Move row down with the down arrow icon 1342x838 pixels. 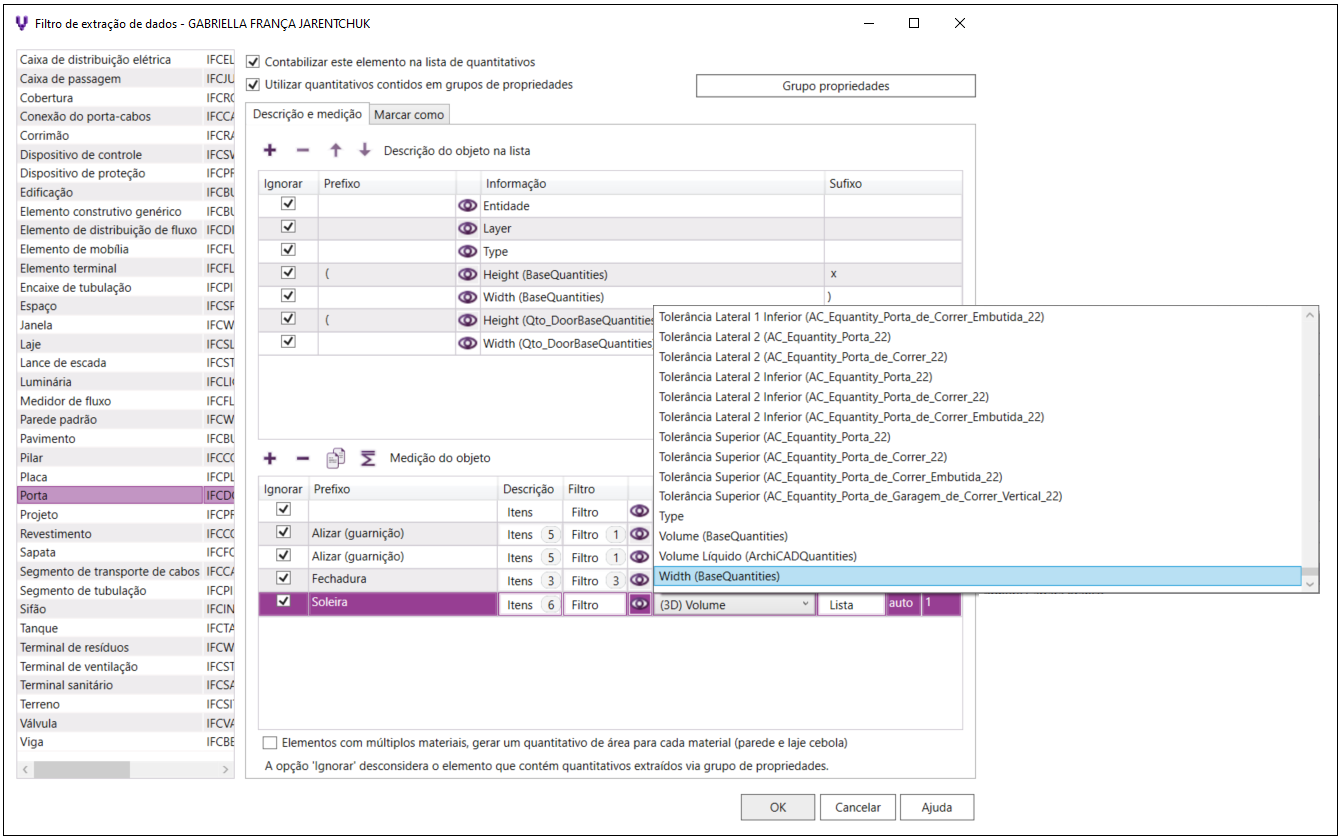pyautogui.click(x=365, y=151)
